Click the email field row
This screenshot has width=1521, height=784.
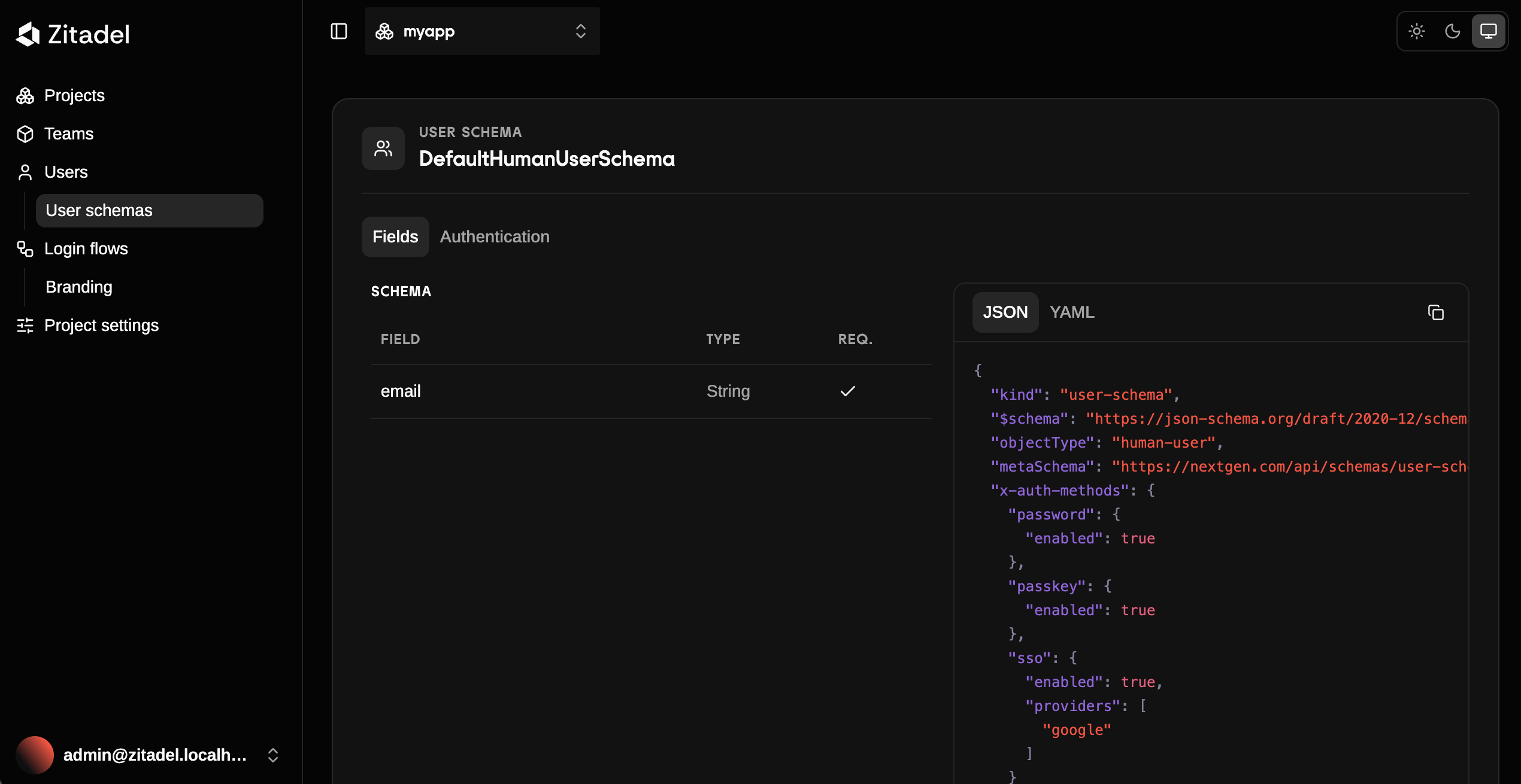[652, 391]
